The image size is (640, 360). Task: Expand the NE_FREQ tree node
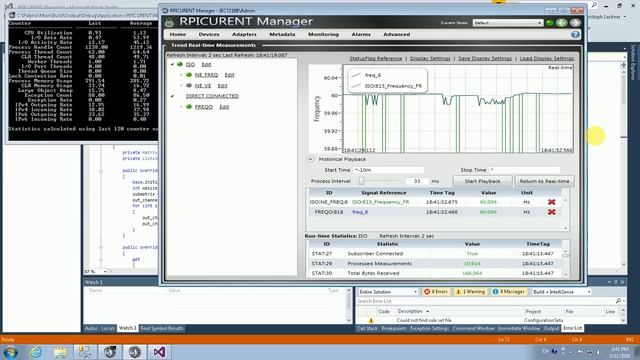click(x=181, y=75)
